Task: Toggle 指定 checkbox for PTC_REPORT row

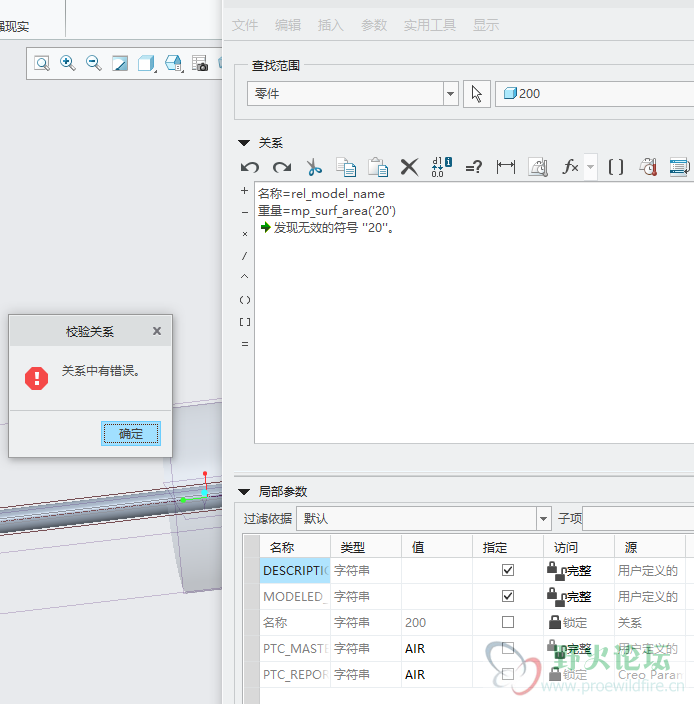Action: pos(508,674)
